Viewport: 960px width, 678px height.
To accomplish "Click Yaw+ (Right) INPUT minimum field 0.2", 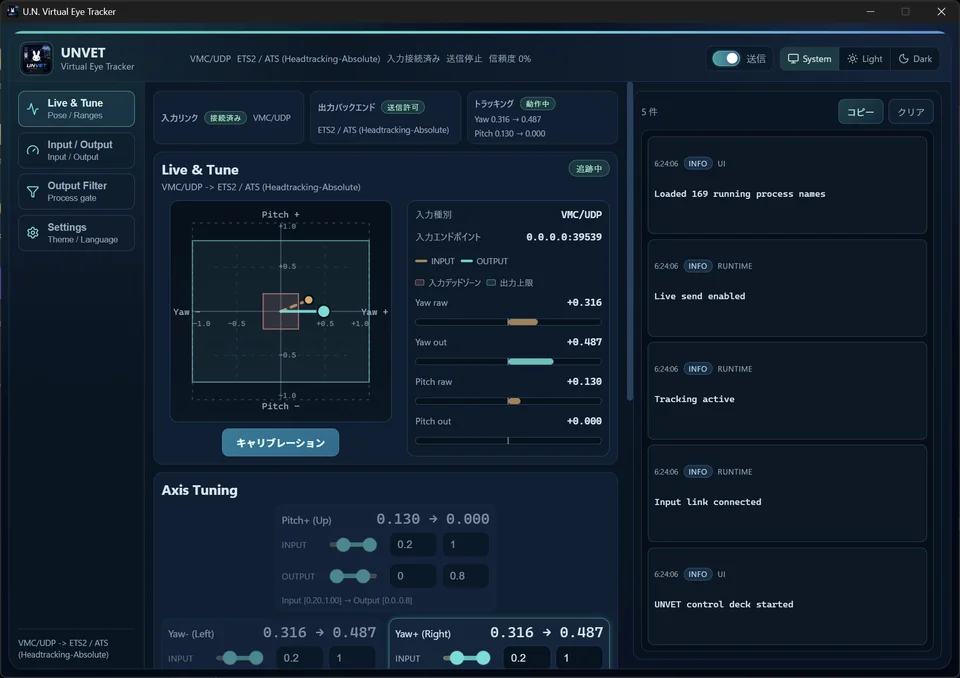I will [x=527, y=658].
